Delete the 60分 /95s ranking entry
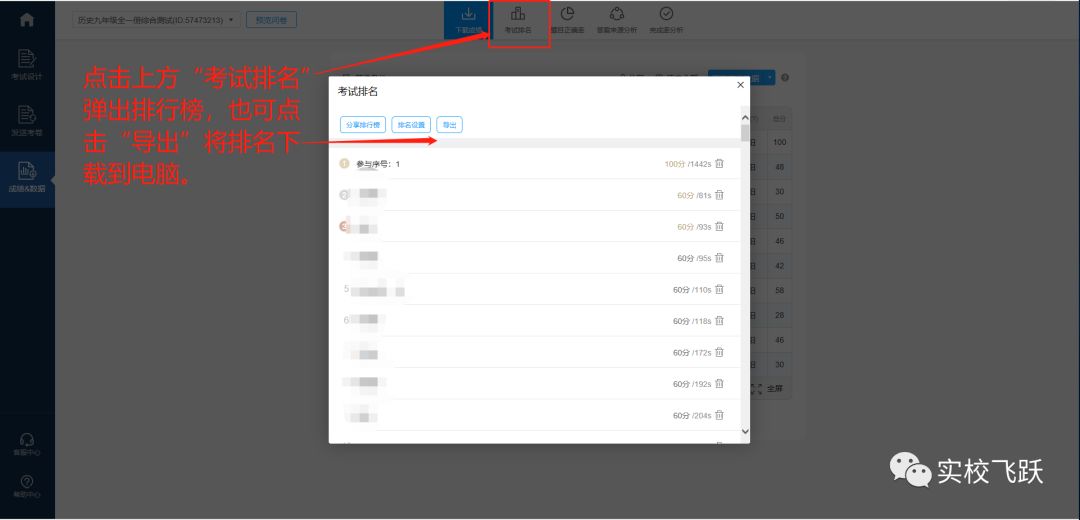 (x=719, y=258)
